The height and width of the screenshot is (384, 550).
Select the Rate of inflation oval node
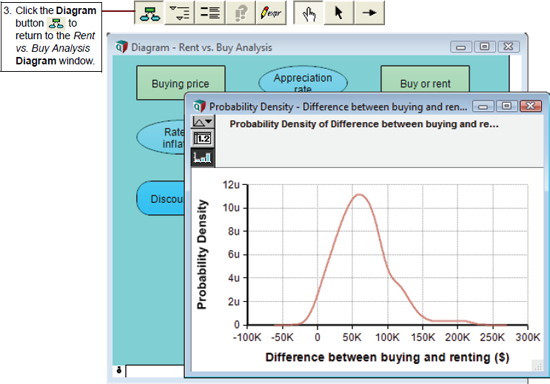point(161,137)
